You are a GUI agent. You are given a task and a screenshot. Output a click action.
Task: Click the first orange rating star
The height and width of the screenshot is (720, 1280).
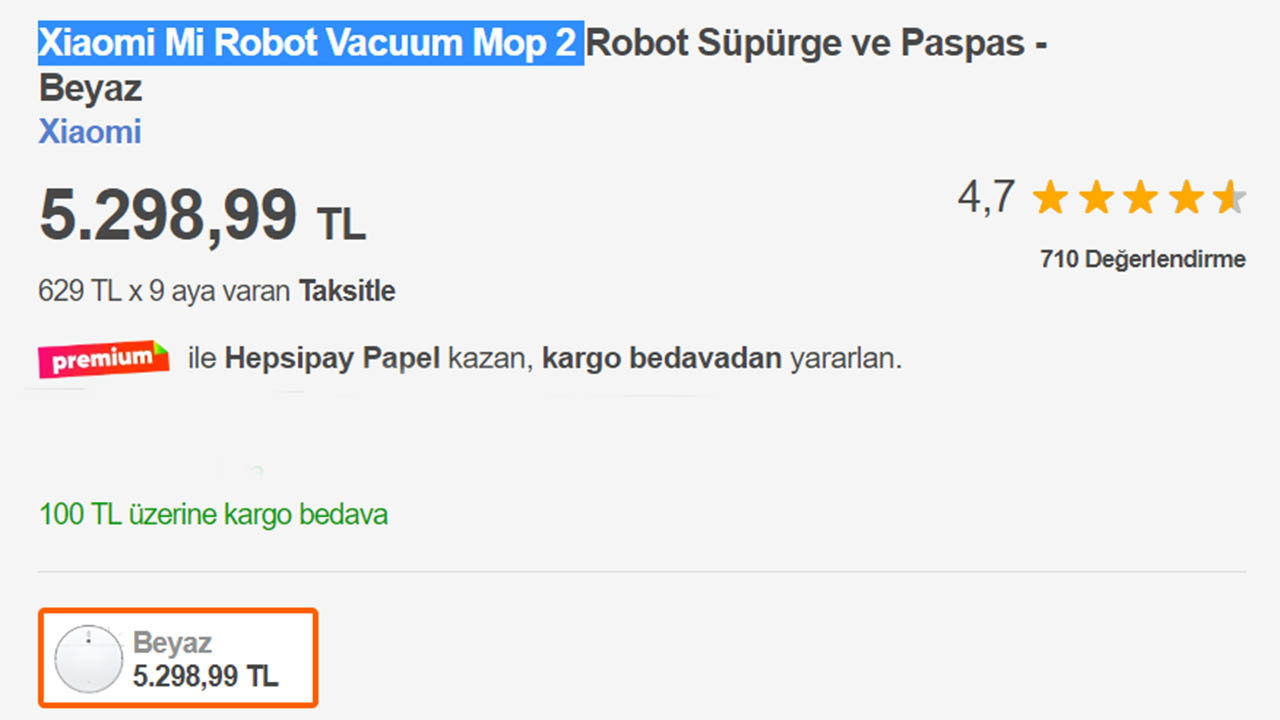coord(1050,198)
